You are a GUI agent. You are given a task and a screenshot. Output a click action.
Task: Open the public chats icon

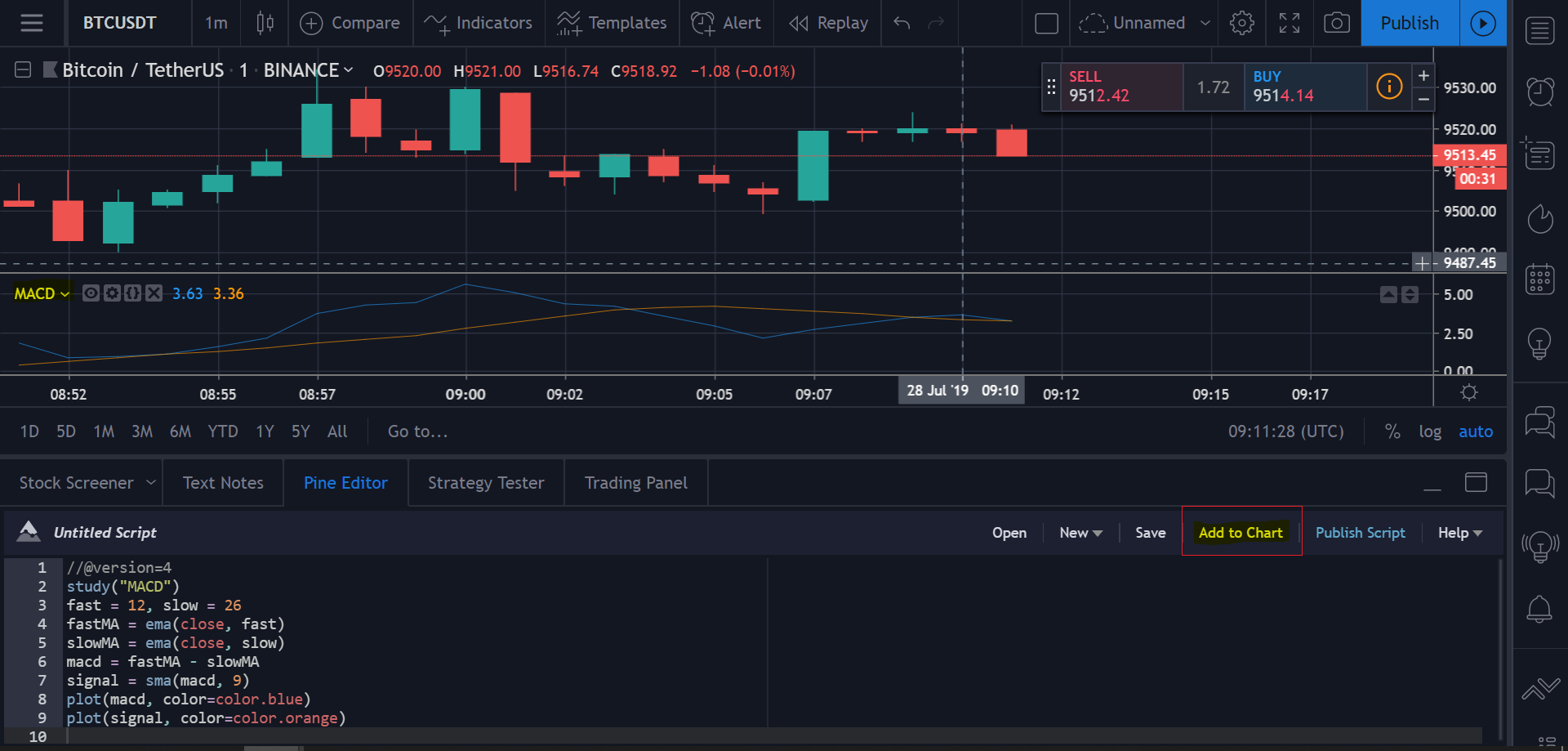tap(1539, 422)
